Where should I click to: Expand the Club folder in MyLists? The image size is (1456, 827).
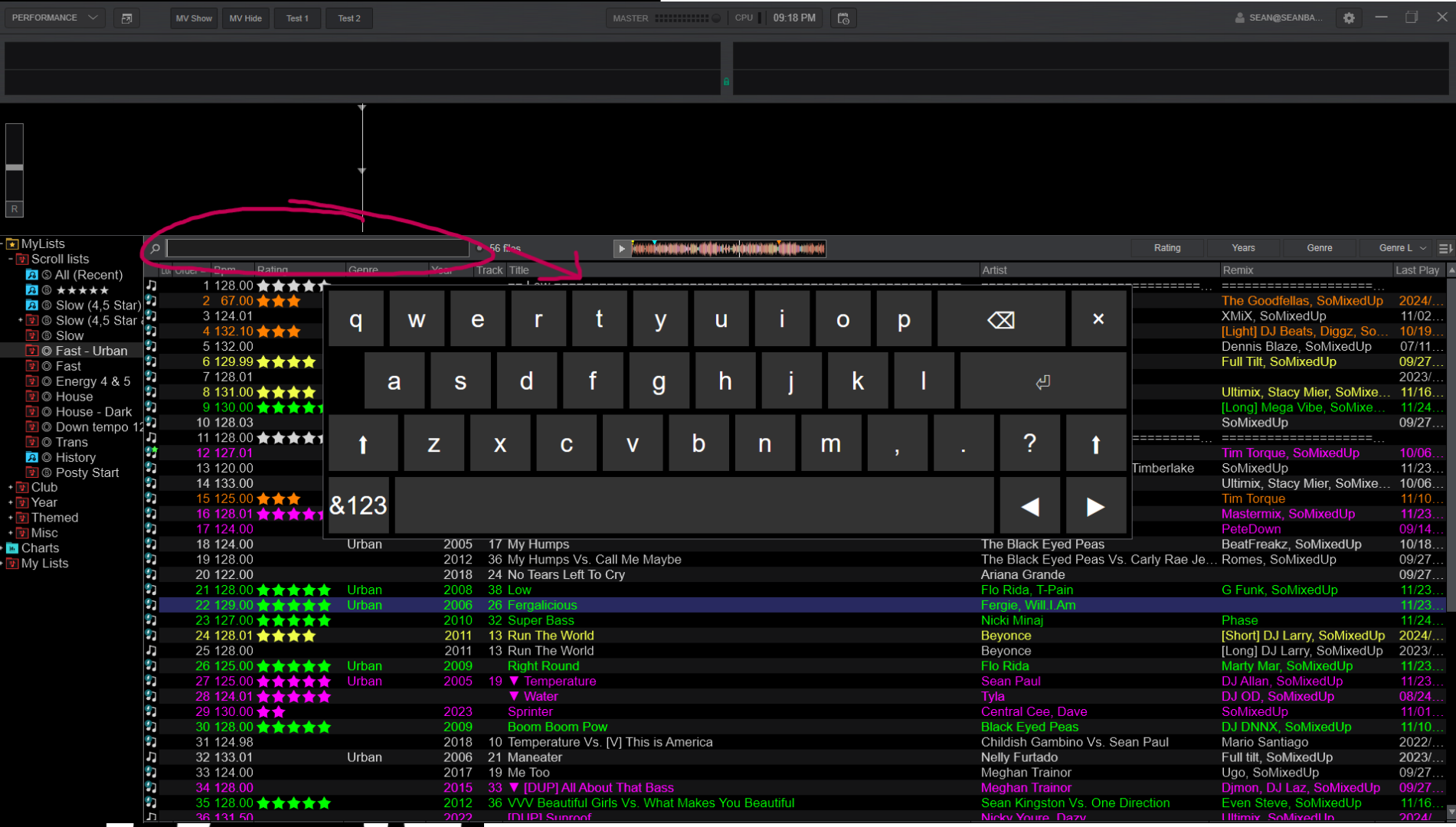click(11, 487)
